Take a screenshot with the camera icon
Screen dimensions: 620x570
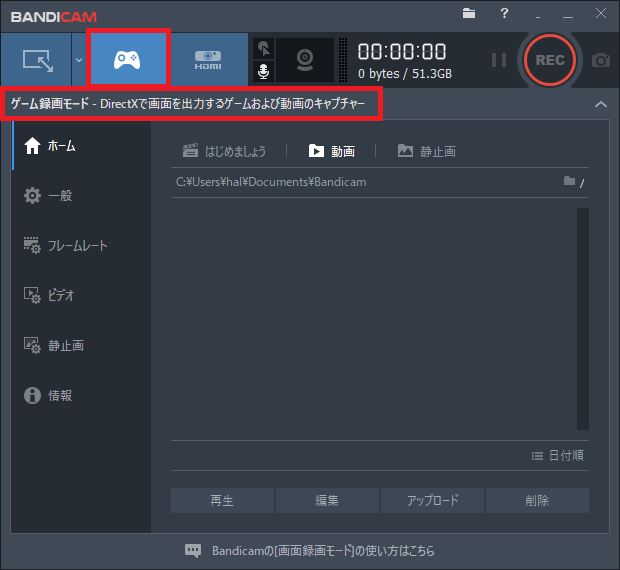[x=601, y=60]
